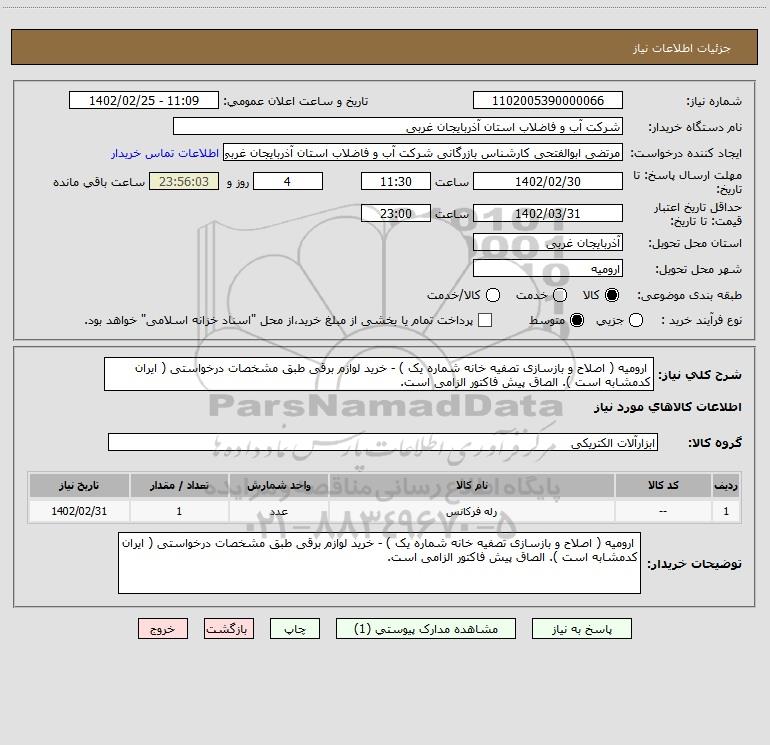Click need number field 1102005390000066
The image size is (770, 745).
[x=548, y=101]
